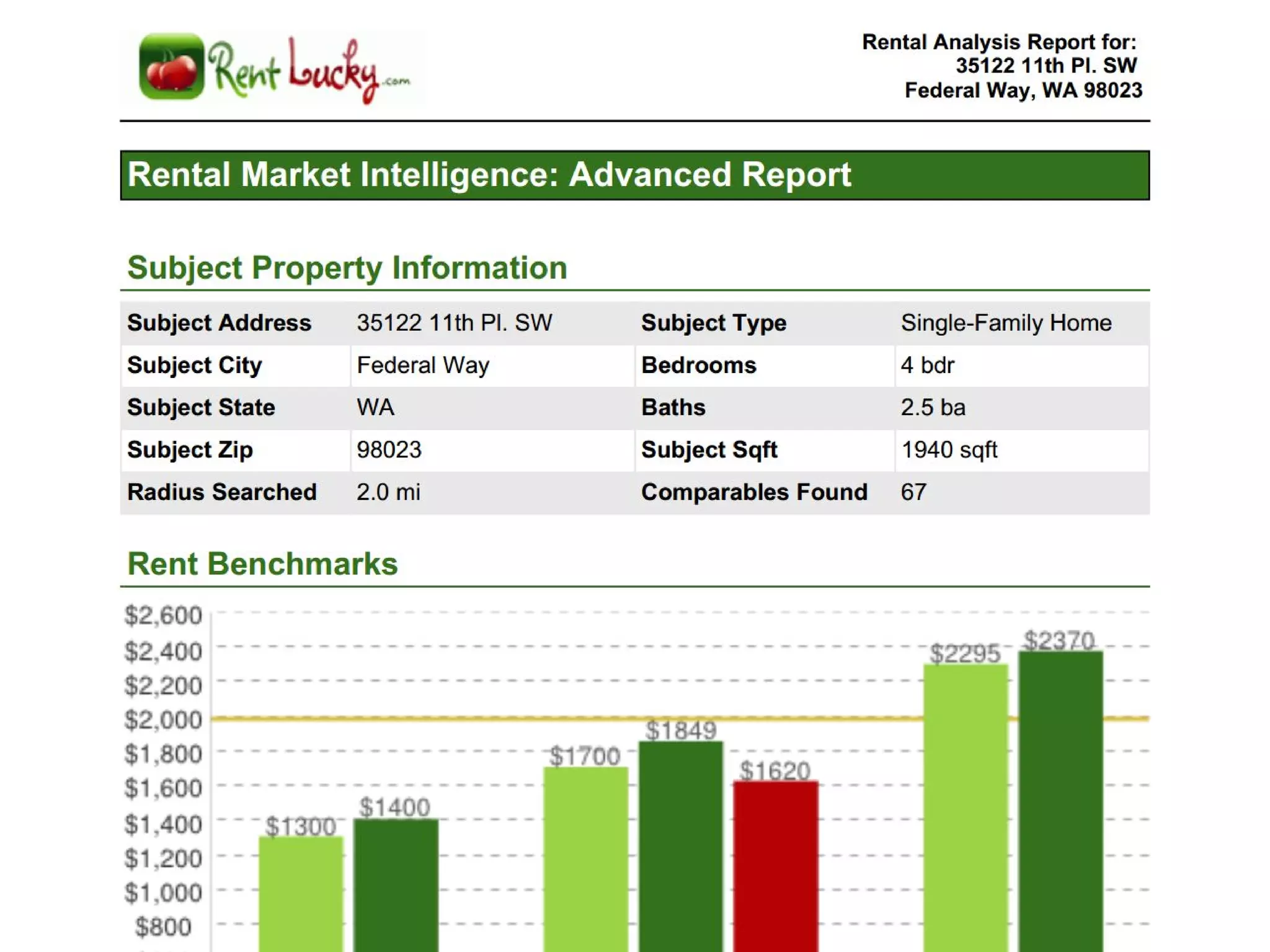Screen dimensions: 1270x952
Task: Click the $1700 light green bar
Action: click(x=586, y=858)
